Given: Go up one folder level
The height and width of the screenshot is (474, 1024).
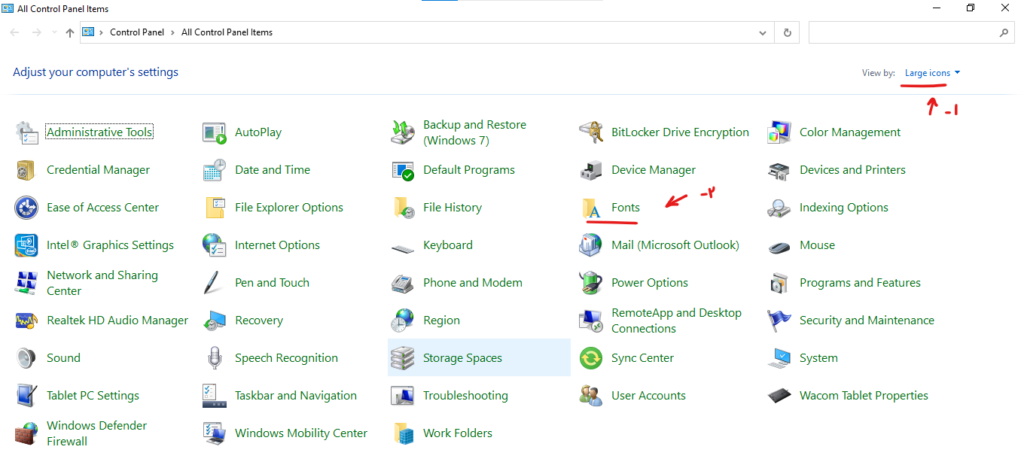Looking at the screenshot, I should [69, 33].
